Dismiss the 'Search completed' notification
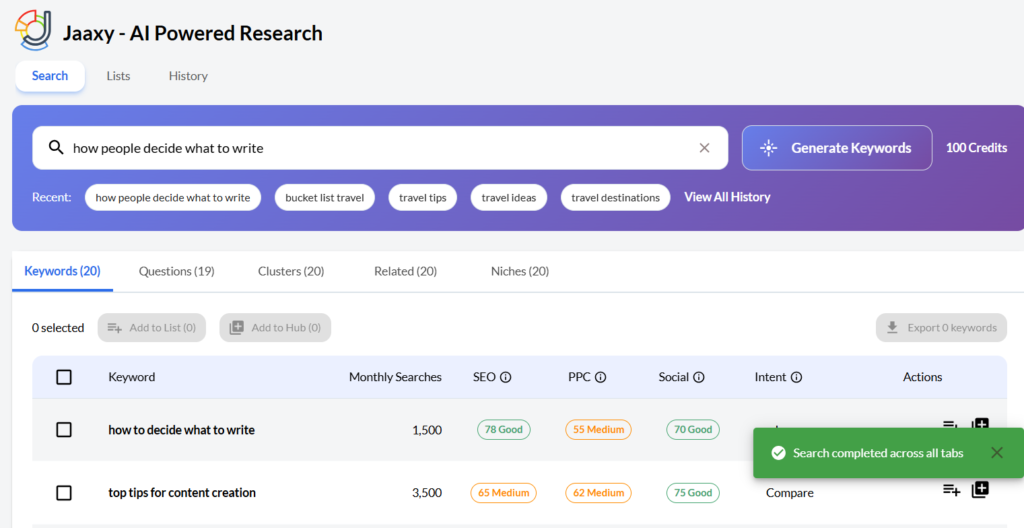Image resolution: width=1024 pixels, height=528 pixels. [997, 452]
